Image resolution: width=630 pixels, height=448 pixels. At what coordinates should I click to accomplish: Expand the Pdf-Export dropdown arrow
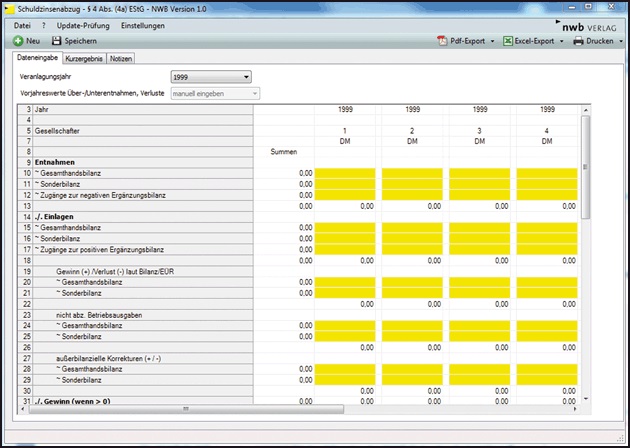(494, 42)
